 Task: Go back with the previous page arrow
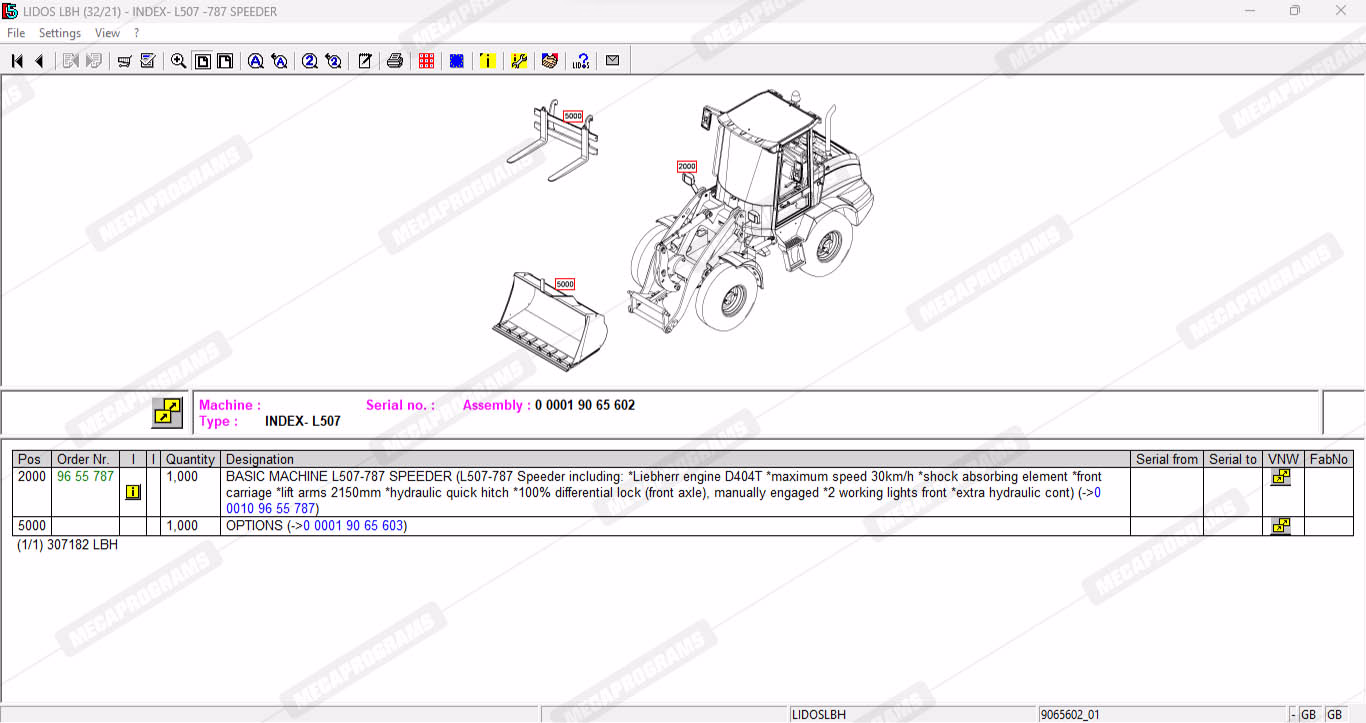(x=39, y=61)
